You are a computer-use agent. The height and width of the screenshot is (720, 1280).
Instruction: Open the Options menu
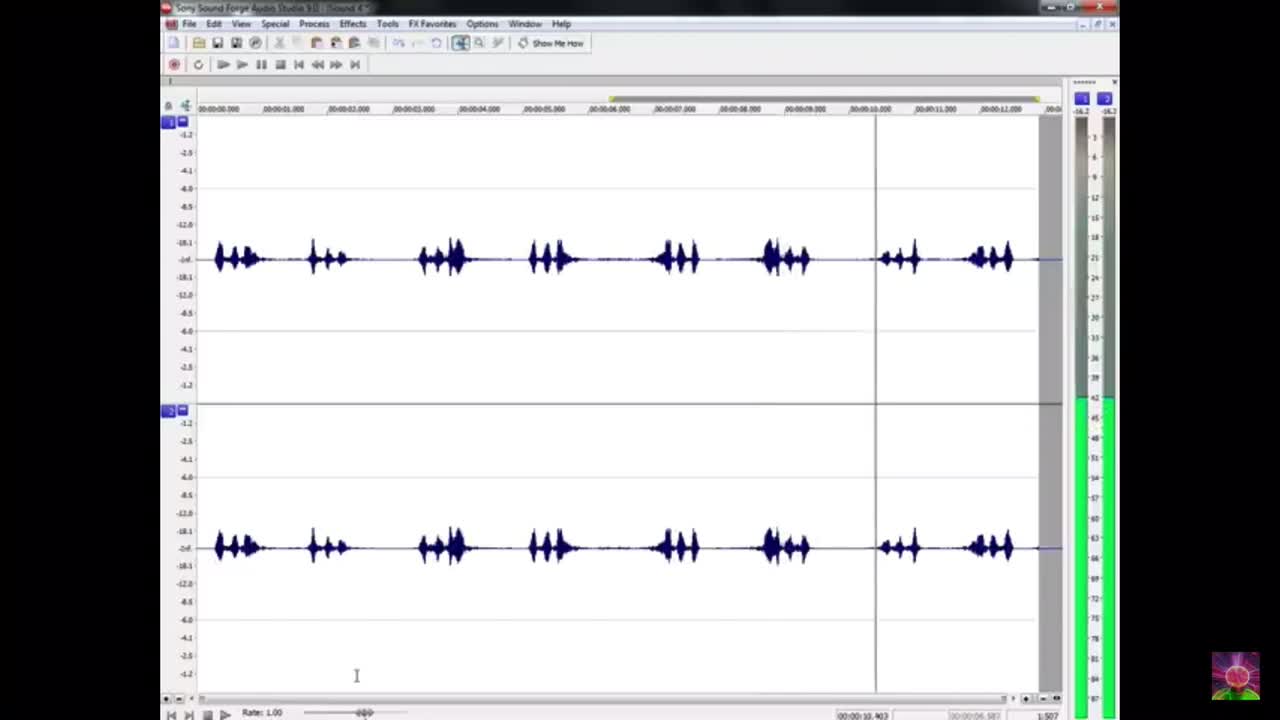click(x=482, y=24)
